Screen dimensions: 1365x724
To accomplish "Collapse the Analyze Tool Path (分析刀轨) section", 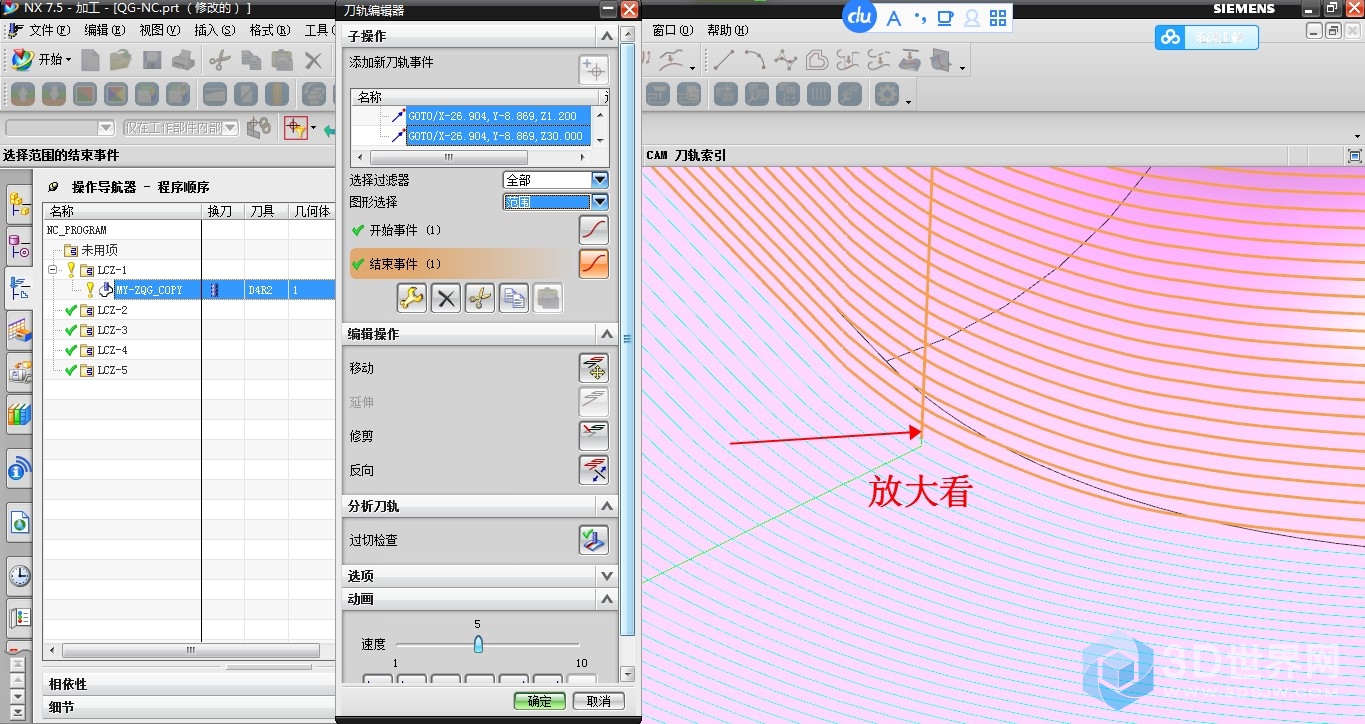I will click(x=606, y=506).
